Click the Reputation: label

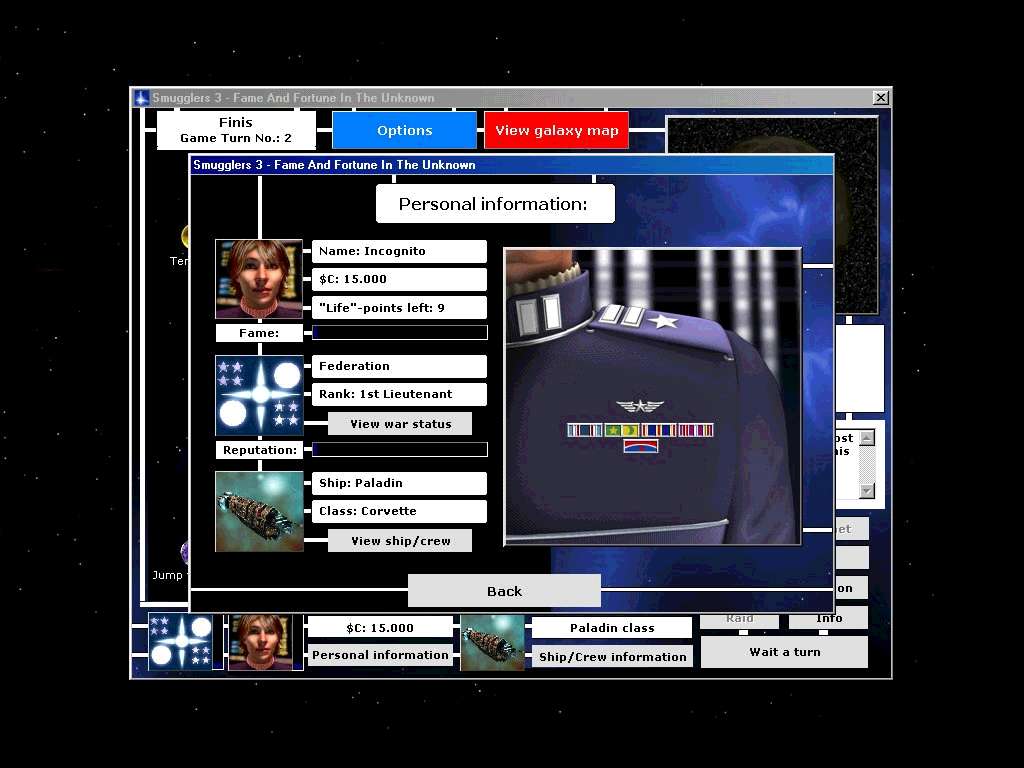point(259,450)
